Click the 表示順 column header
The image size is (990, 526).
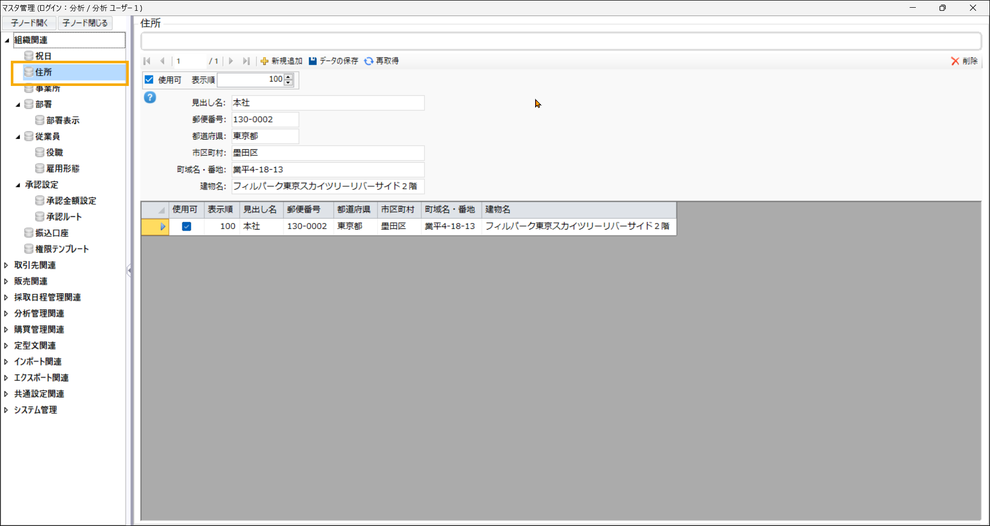point(222,210)
